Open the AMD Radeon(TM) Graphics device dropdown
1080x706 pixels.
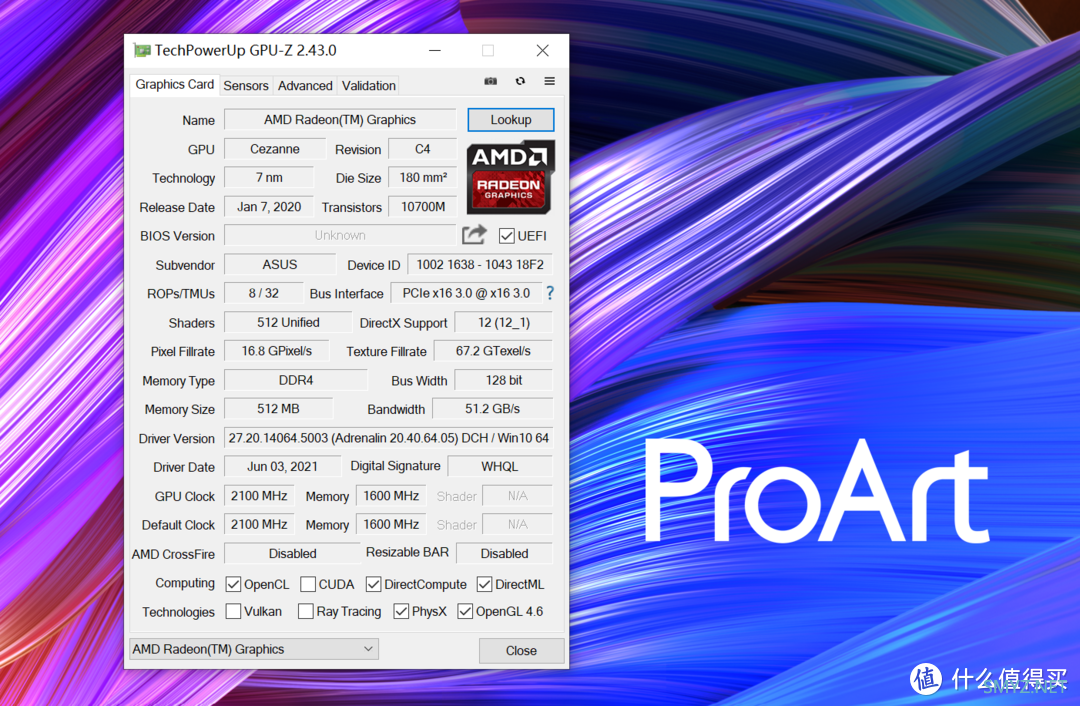(253, 649)
